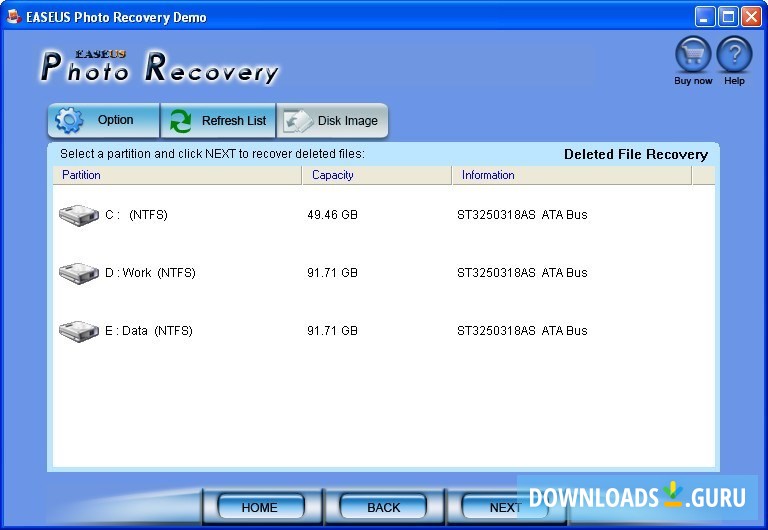Minimize the Photo Recovery window
768x530 pixels.
[705, 17]
